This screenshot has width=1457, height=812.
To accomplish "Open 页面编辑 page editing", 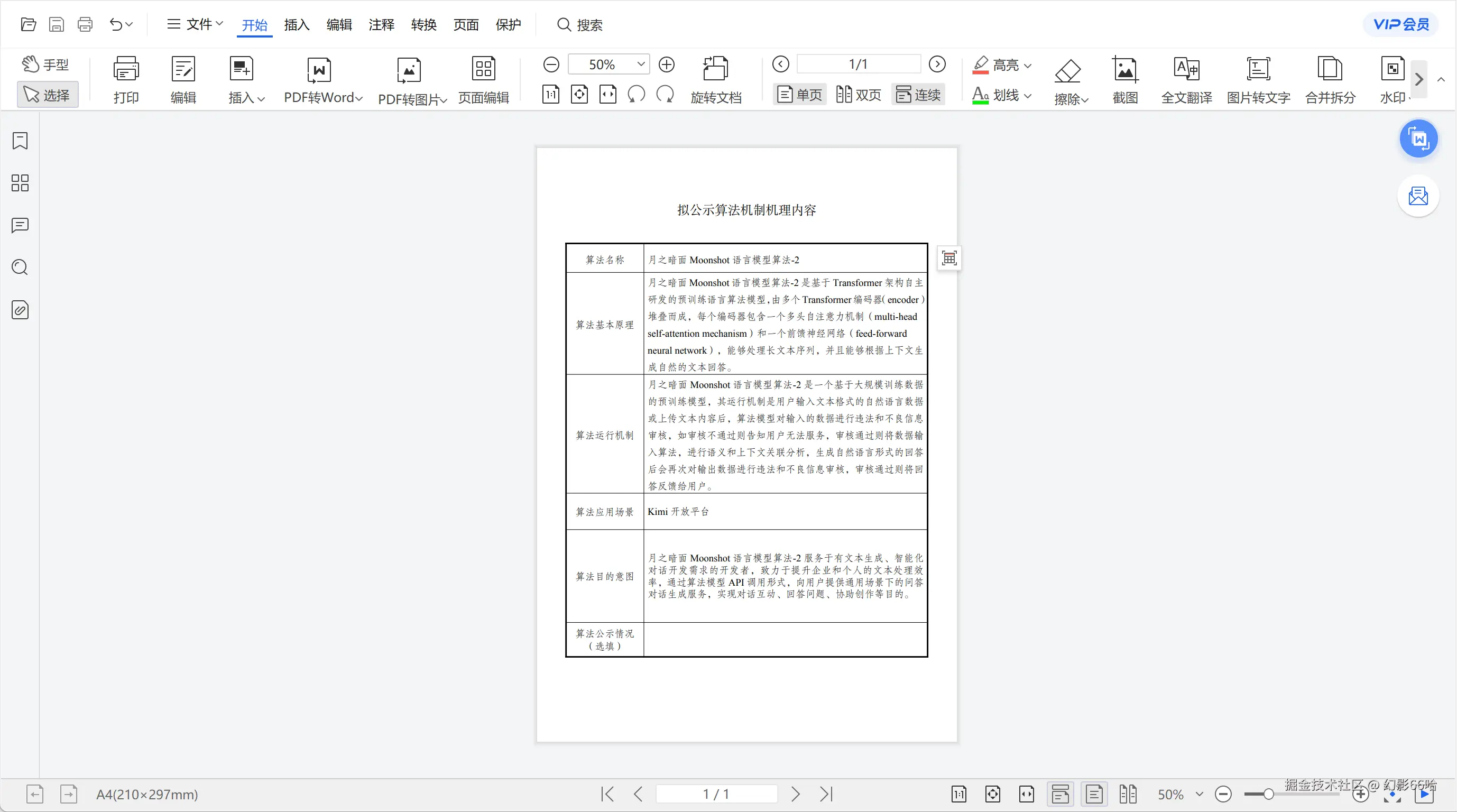I will [483, 80].
